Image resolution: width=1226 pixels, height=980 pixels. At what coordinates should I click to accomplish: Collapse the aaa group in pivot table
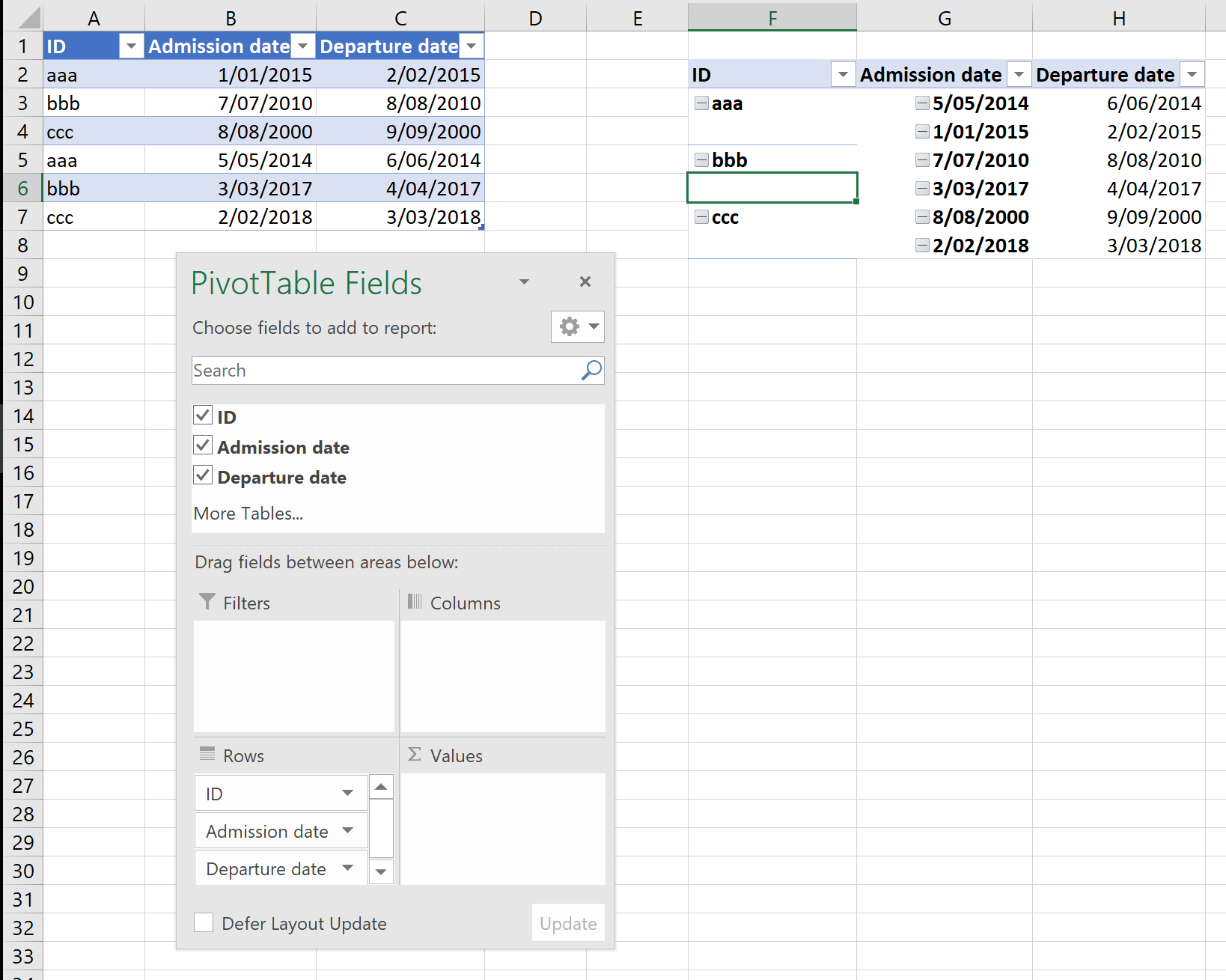click(x=701, y=103)
